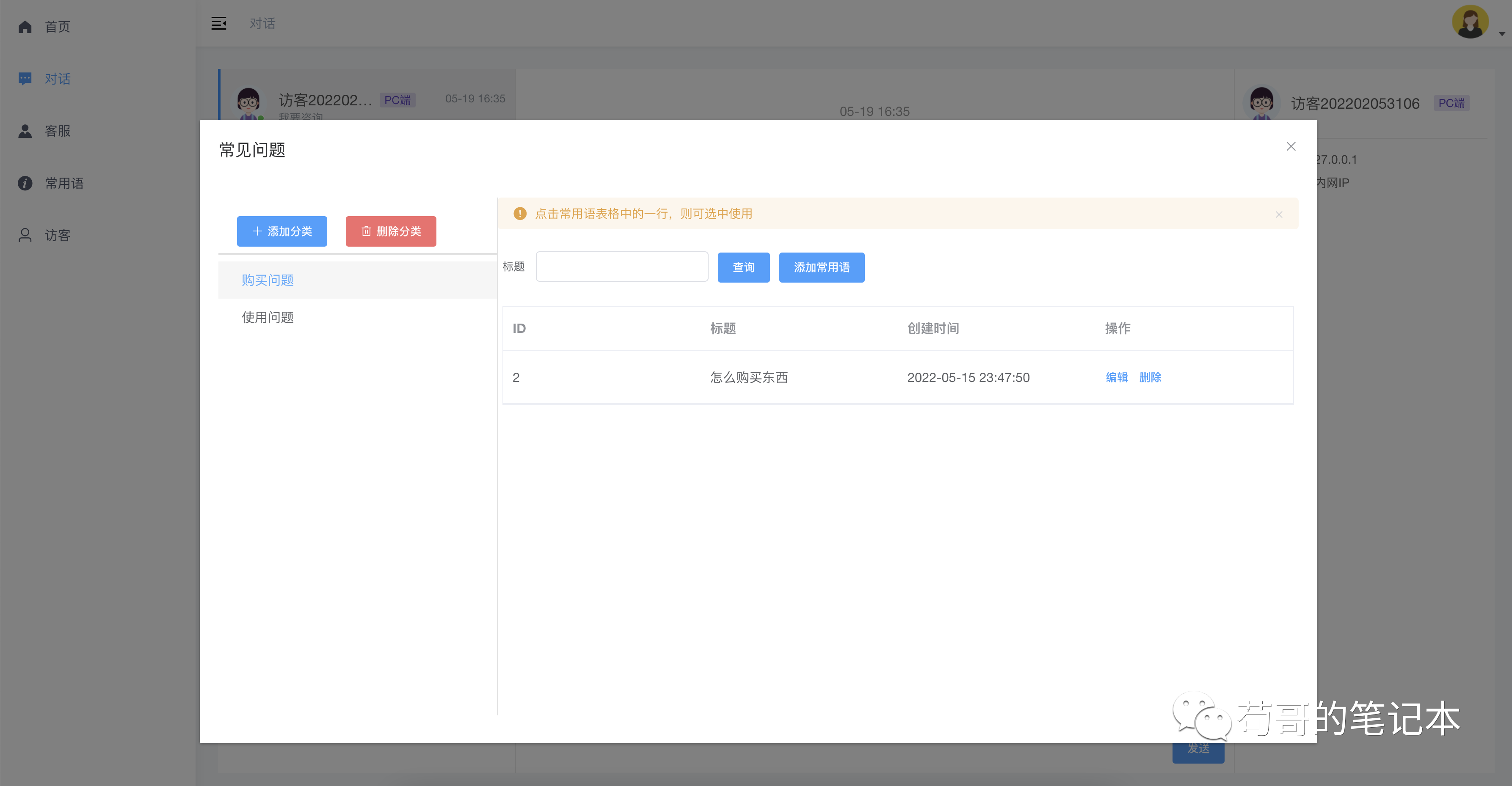1512x786 pixels.
Task: Click 编辑 link for 怎么购买东西 row
Action: pos(1117,377)
